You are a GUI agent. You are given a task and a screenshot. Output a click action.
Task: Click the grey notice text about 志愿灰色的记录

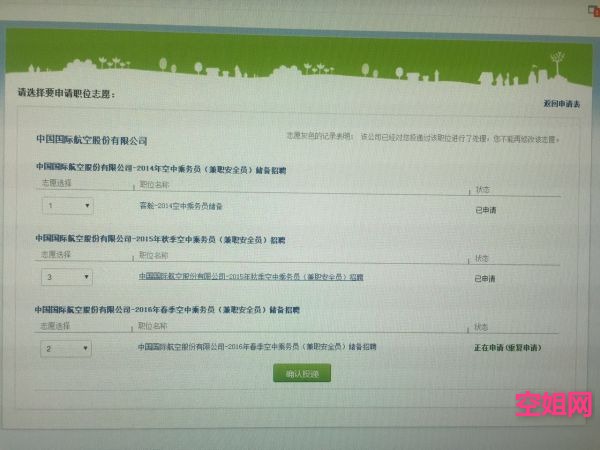pyautogui.click(x=423, y=138)
